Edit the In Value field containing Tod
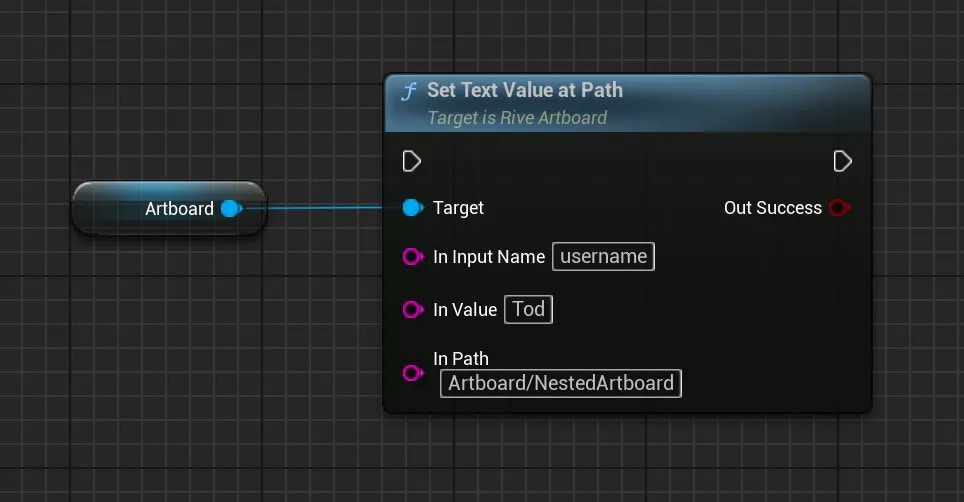The width and height of the screenshot is (964, 502). (528, 309)
